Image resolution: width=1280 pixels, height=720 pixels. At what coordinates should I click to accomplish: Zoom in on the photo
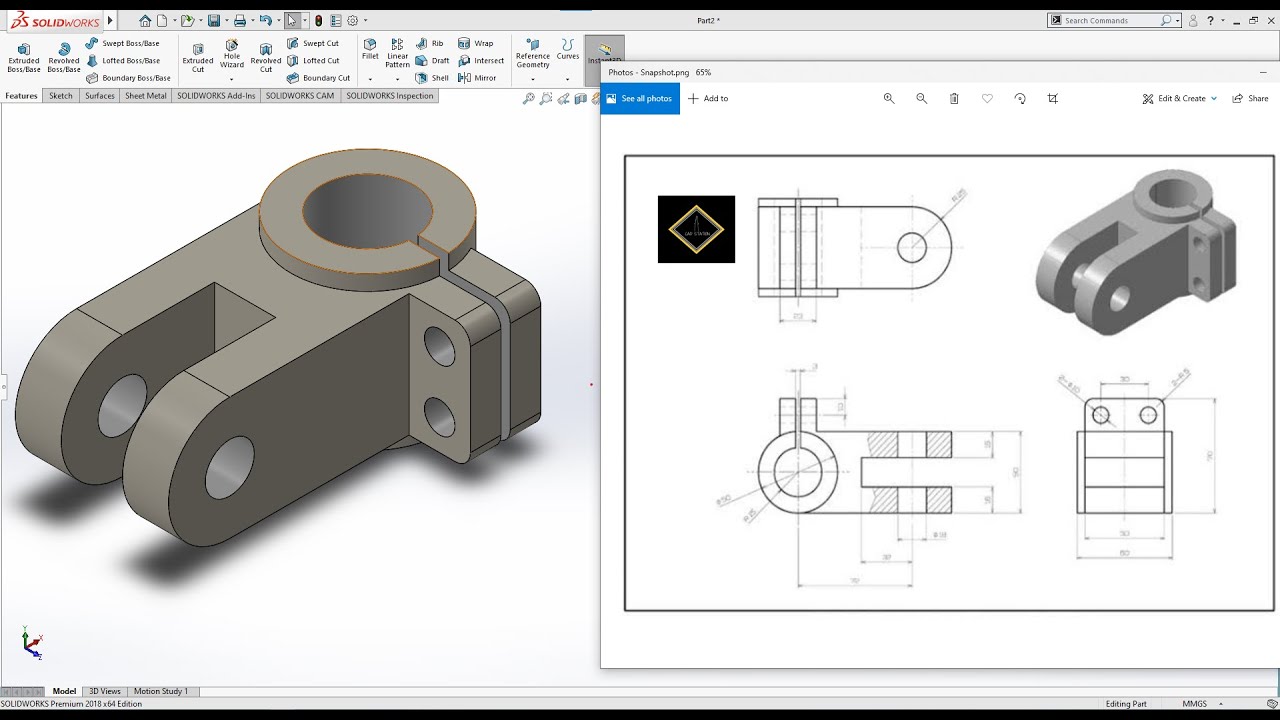(889, 99)
